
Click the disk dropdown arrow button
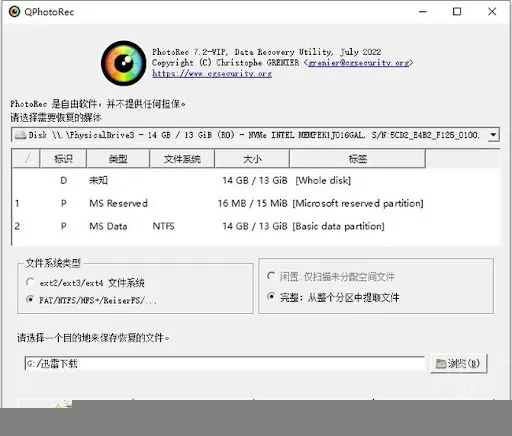coord(493,135)
